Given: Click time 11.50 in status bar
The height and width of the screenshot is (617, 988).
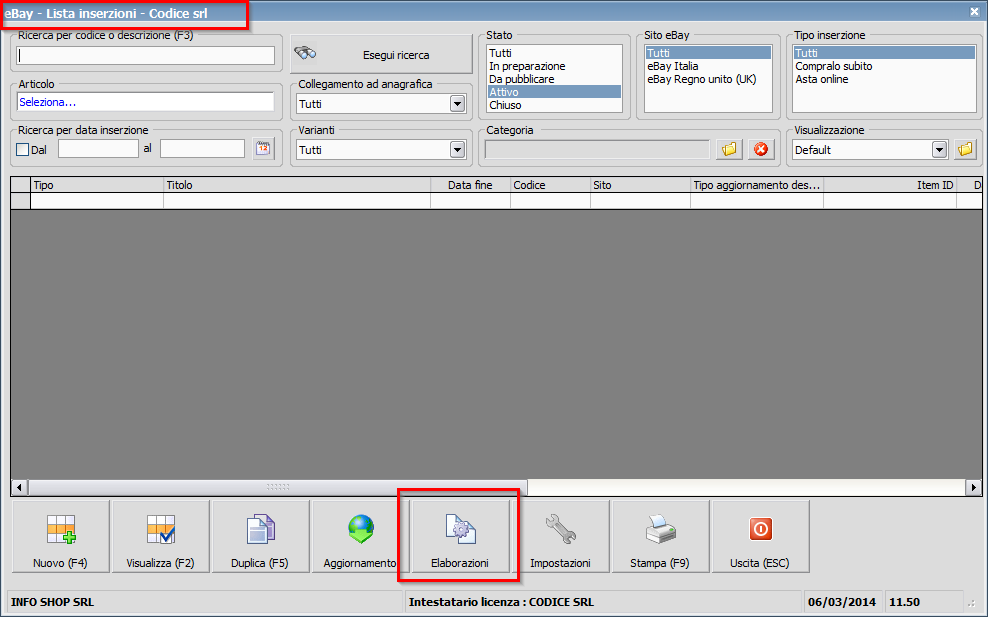Looking at the screenshot, I should [904, 602].
